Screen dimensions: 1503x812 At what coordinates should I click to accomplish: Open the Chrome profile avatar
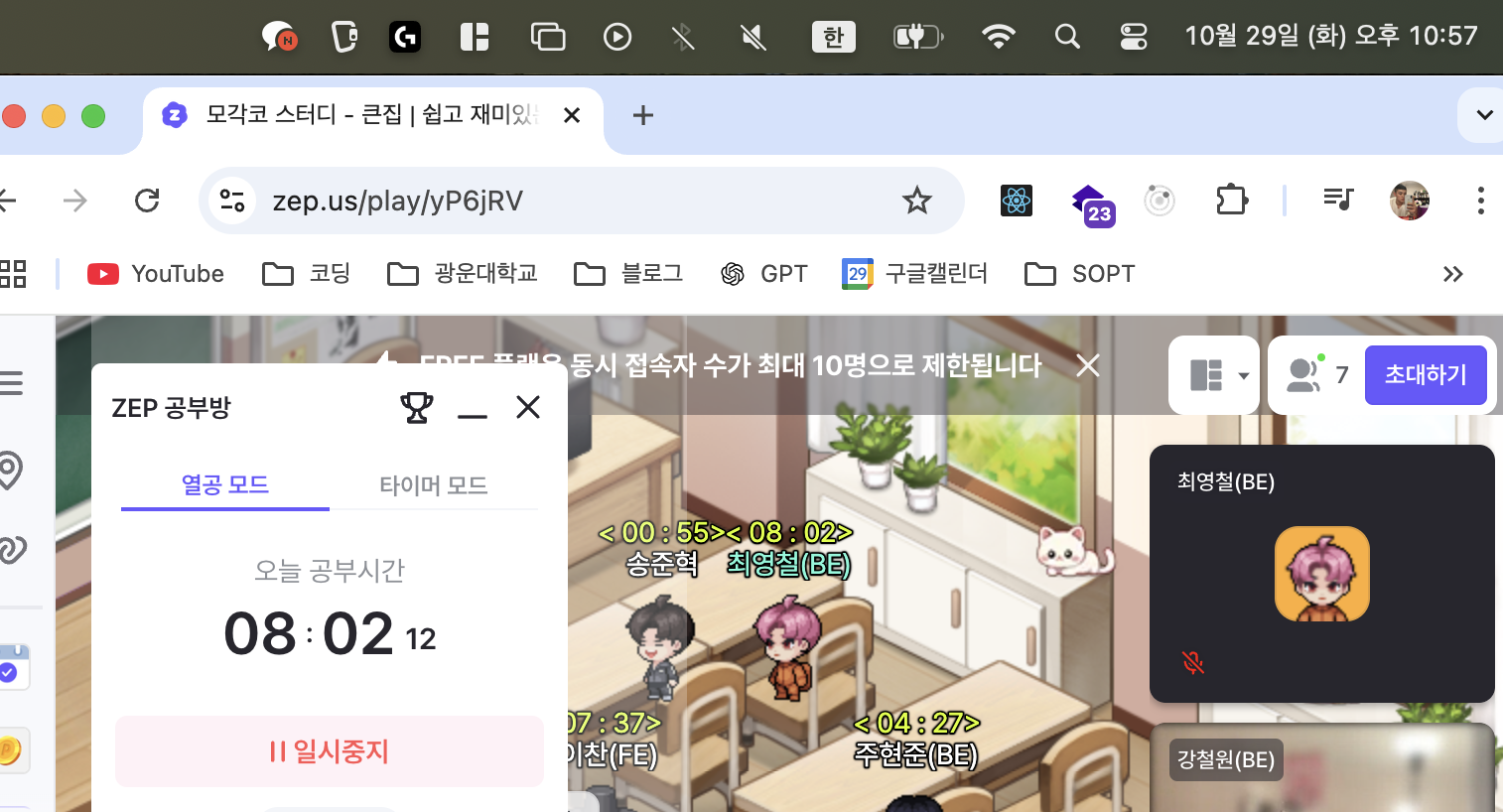[x=1410, y=201]
